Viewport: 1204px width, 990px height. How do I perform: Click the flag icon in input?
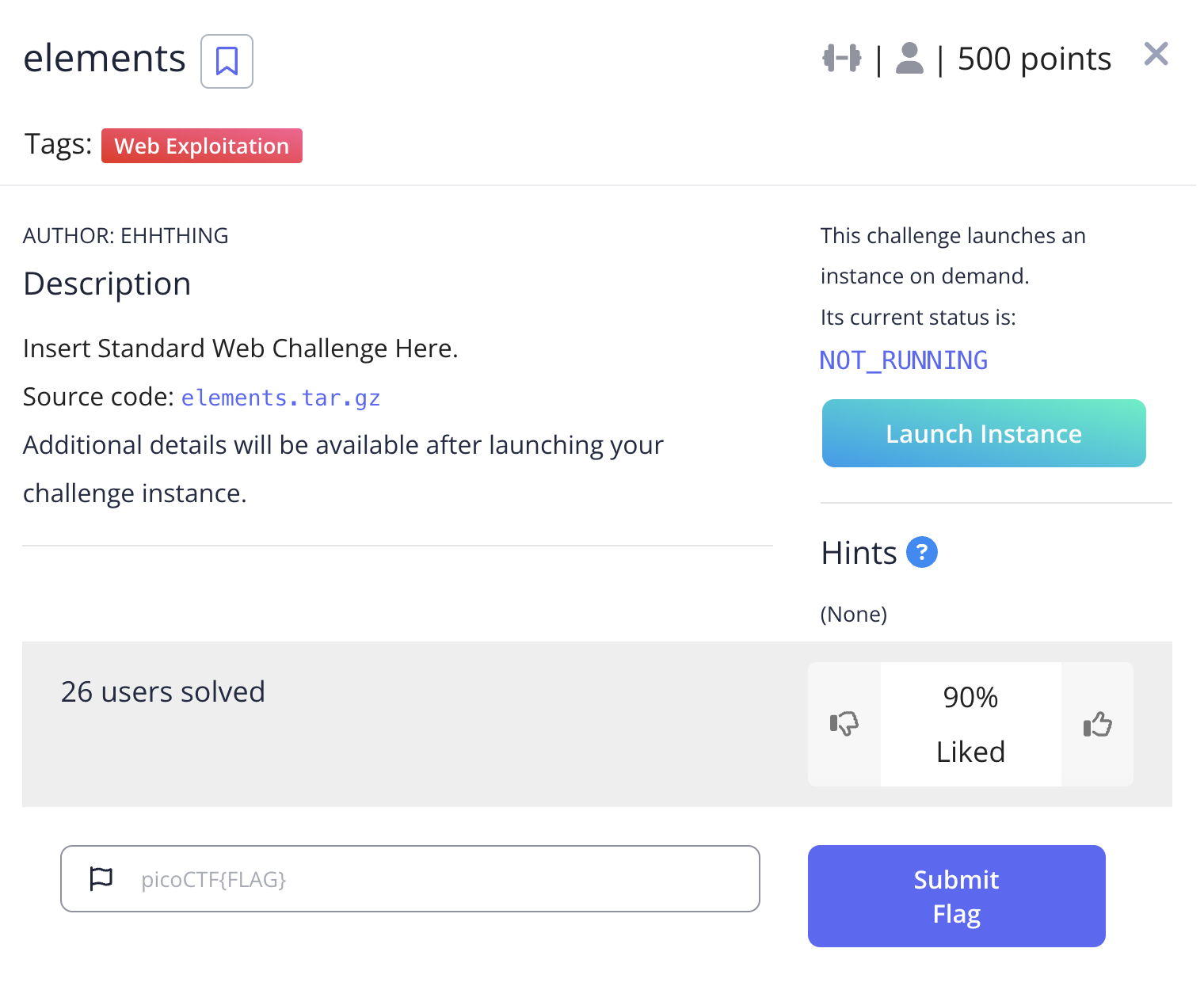point(101,878)
